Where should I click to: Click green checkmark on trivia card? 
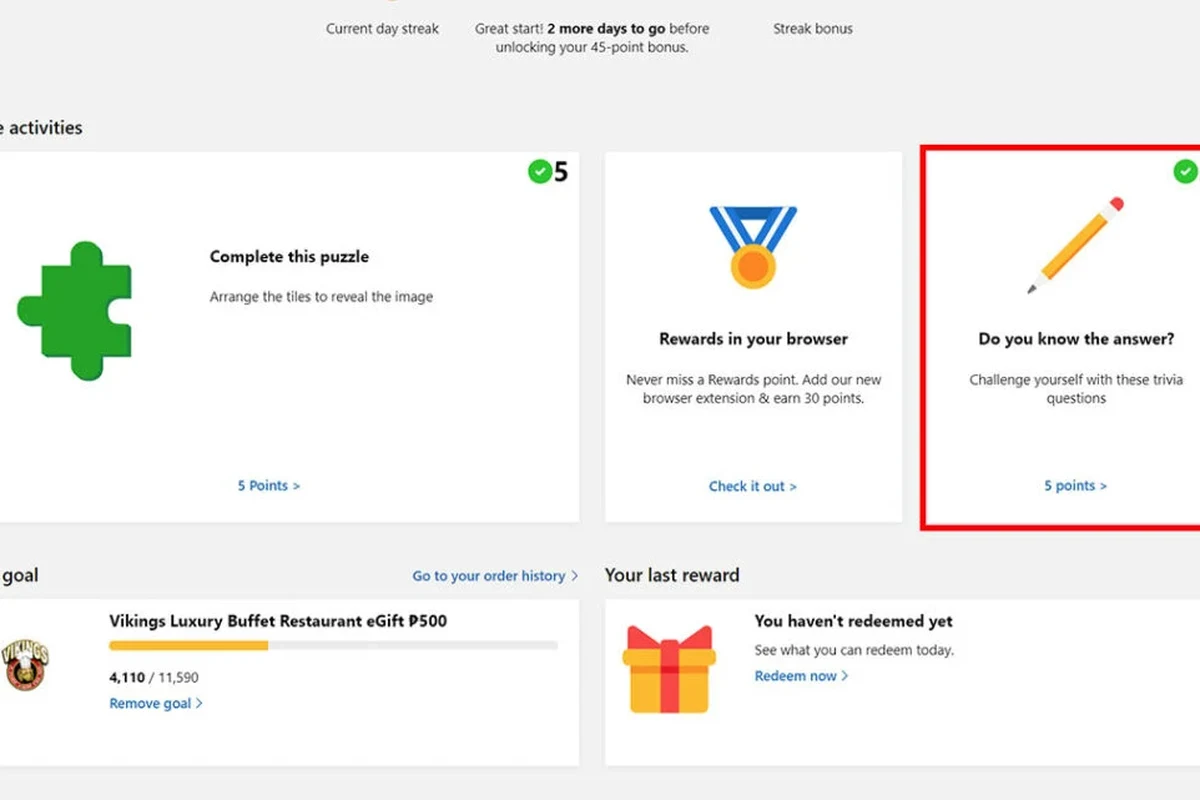[x=1185, y=172]
